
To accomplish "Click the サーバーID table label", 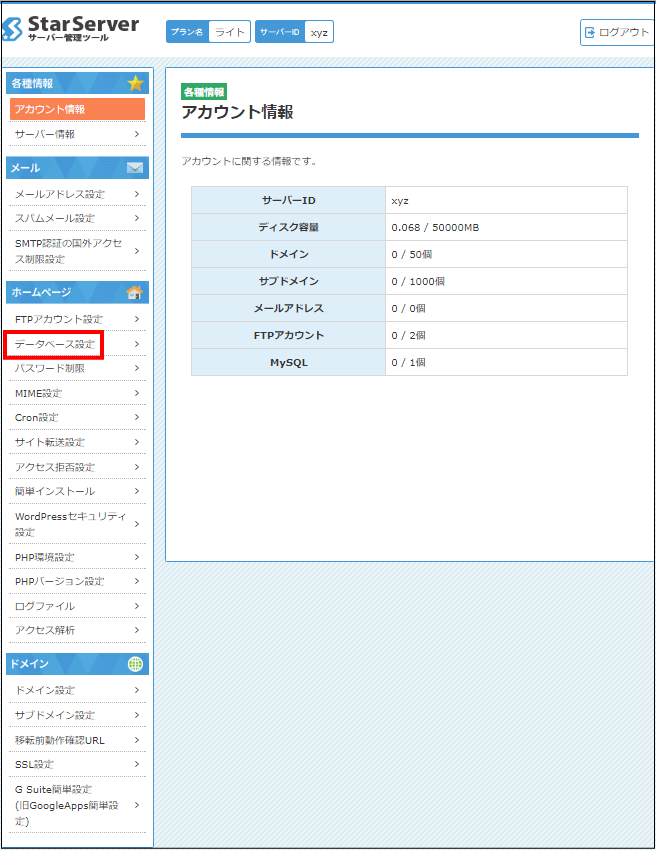I will pyautogui.click(x=288, y=201).
